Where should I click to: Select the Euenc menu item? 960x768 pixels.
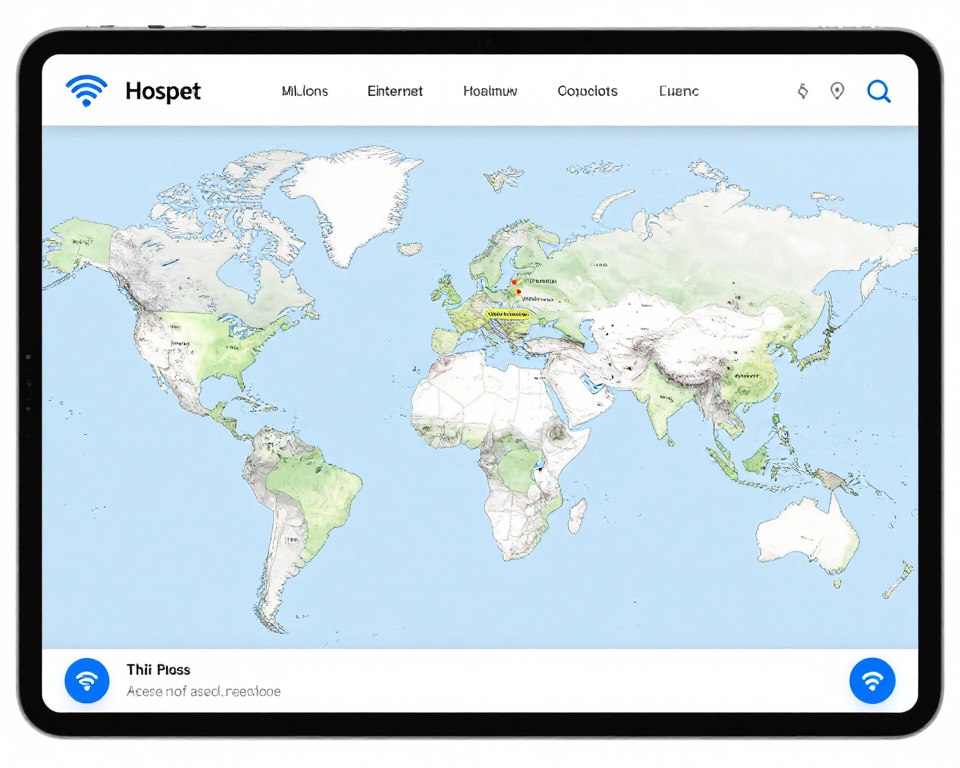[679, 91]
